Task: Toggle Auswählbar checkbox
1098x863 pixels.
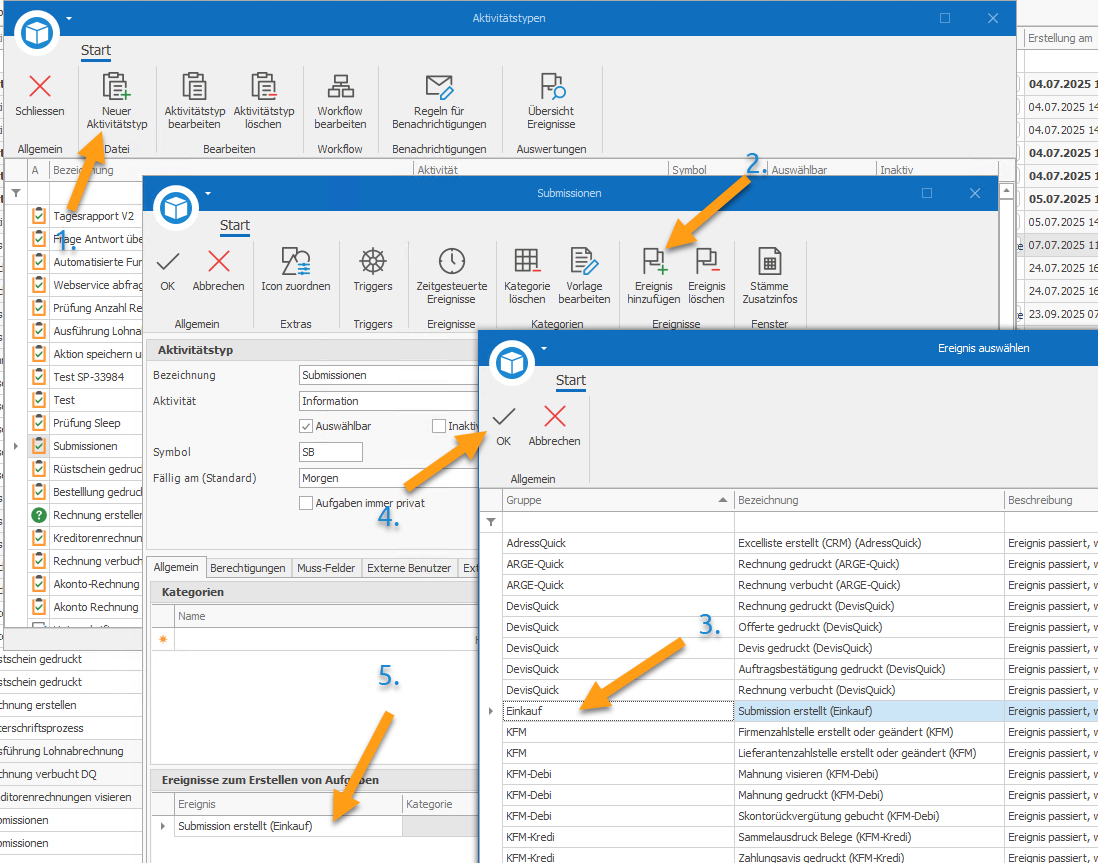Action: coord(305,425)
